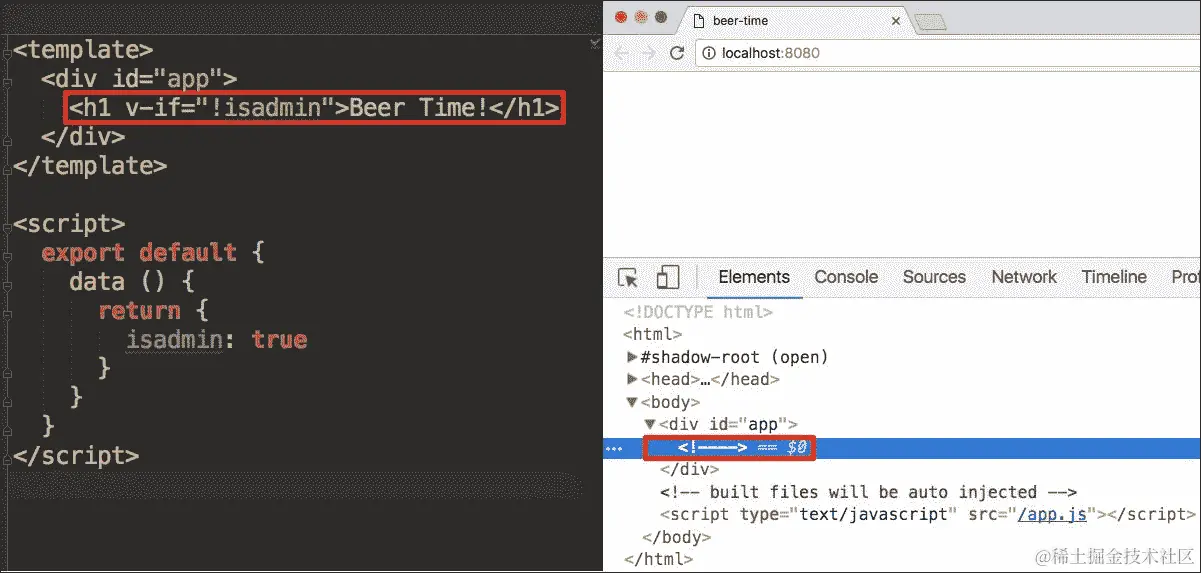Click the three-dot marker beside selected node
This screenshot has height=573, width=1201.
tap(614, 448)
